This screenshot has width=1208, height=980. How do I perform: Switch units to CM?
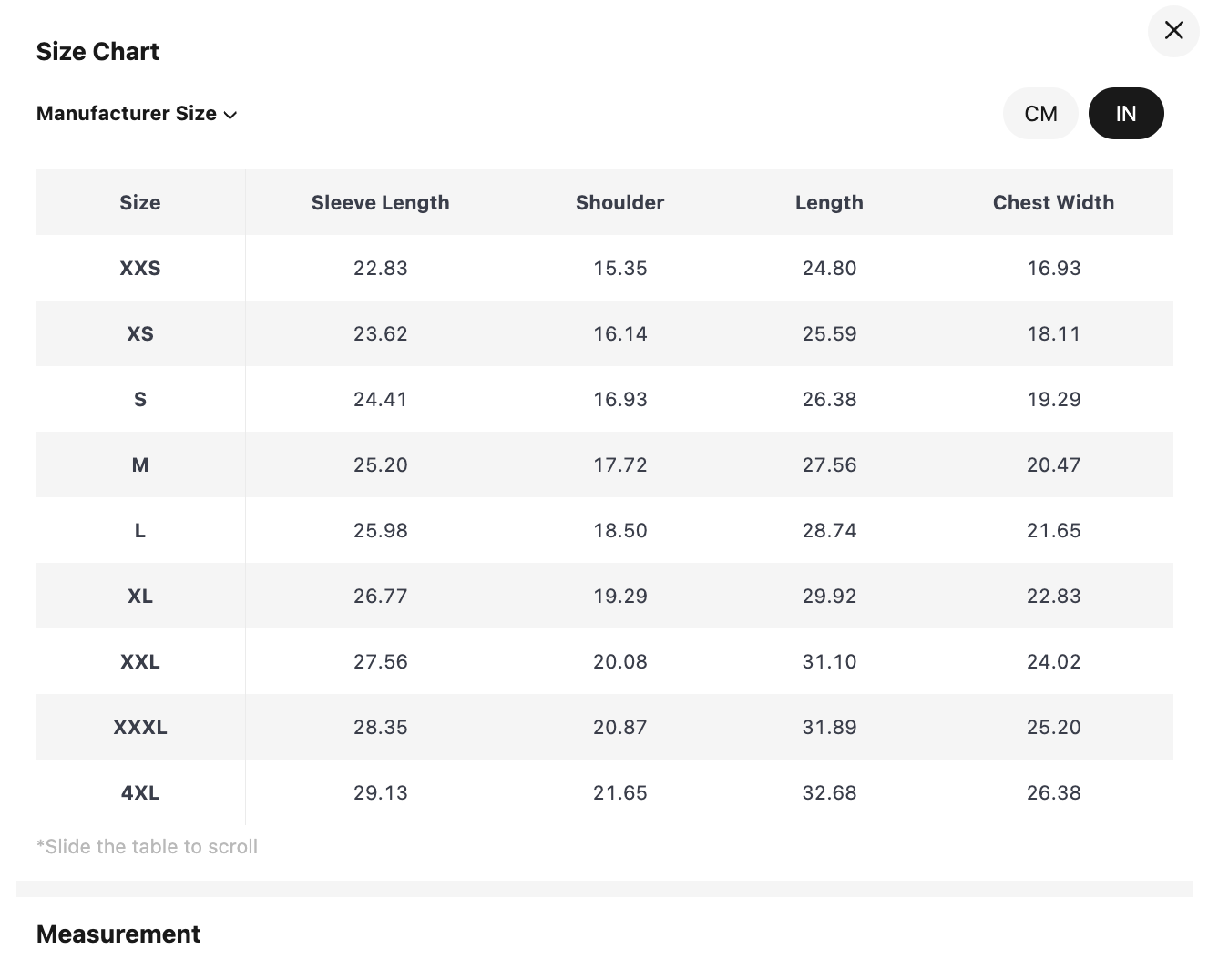pyautogui.click(x=1040, y=114)
